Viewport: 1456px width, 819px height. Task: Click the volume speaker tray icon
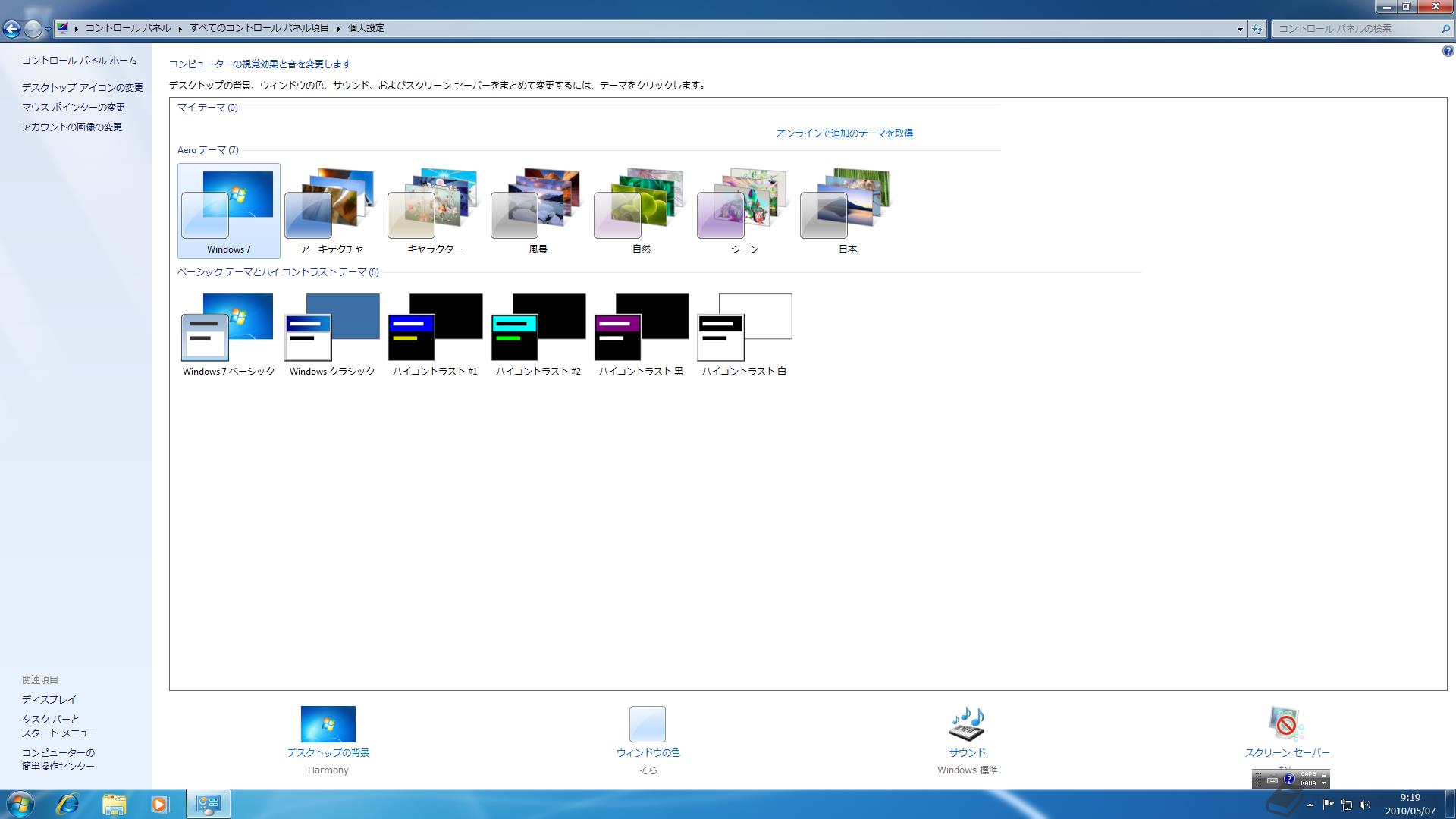pos(1365,805)
